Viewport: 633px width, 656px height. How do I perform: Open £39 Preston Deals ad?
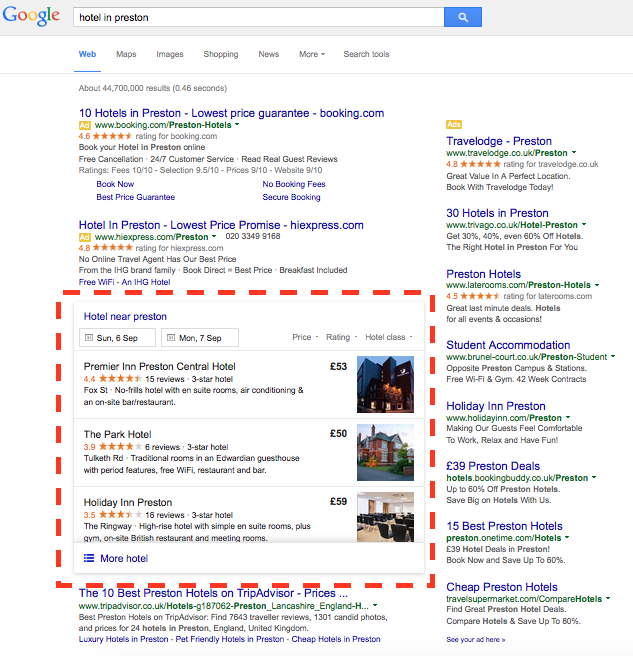pos(493,466)
